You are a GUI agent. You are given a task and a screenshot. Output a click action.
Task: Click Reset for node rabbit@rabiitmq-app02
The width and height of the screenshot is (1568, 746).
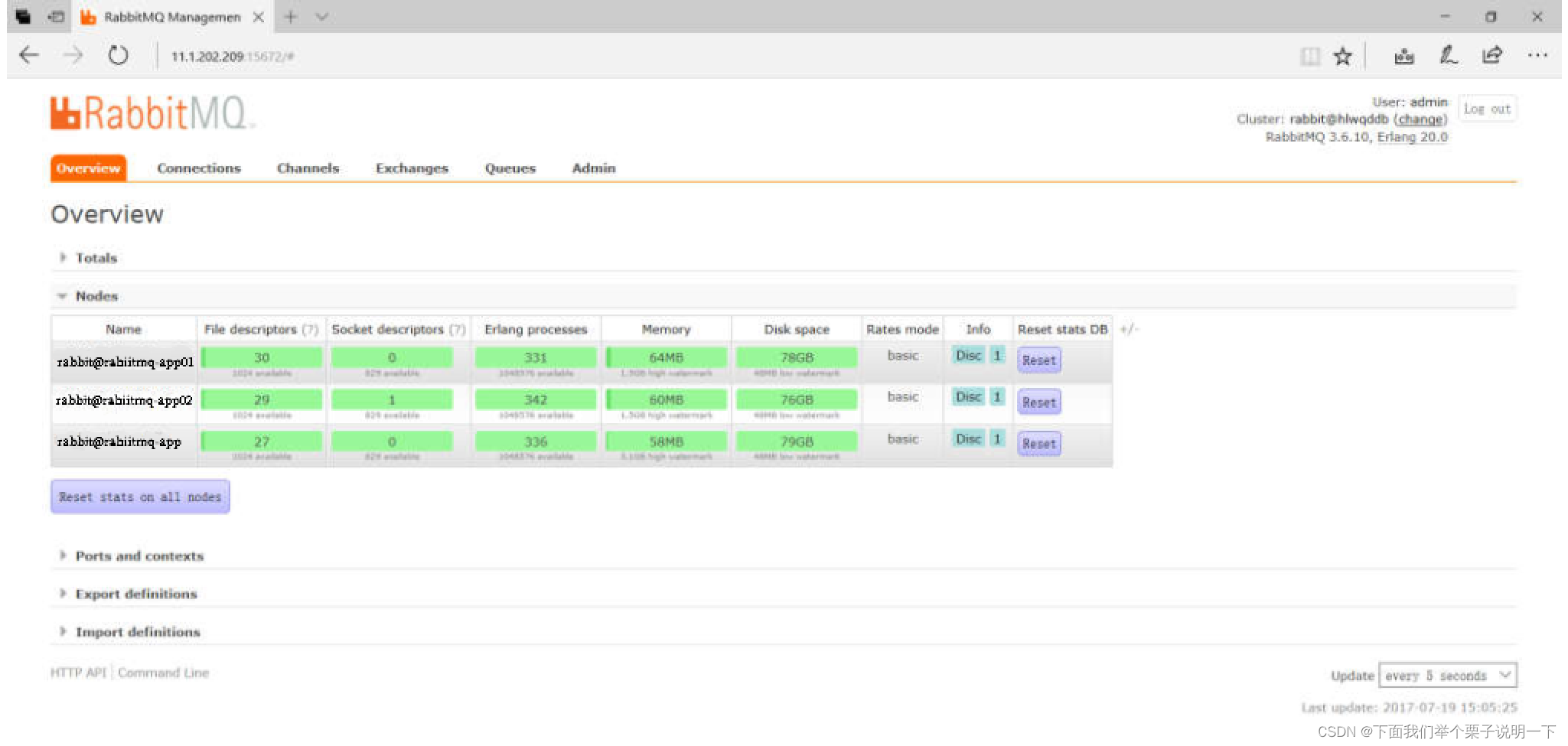[x=1038, y=402]
